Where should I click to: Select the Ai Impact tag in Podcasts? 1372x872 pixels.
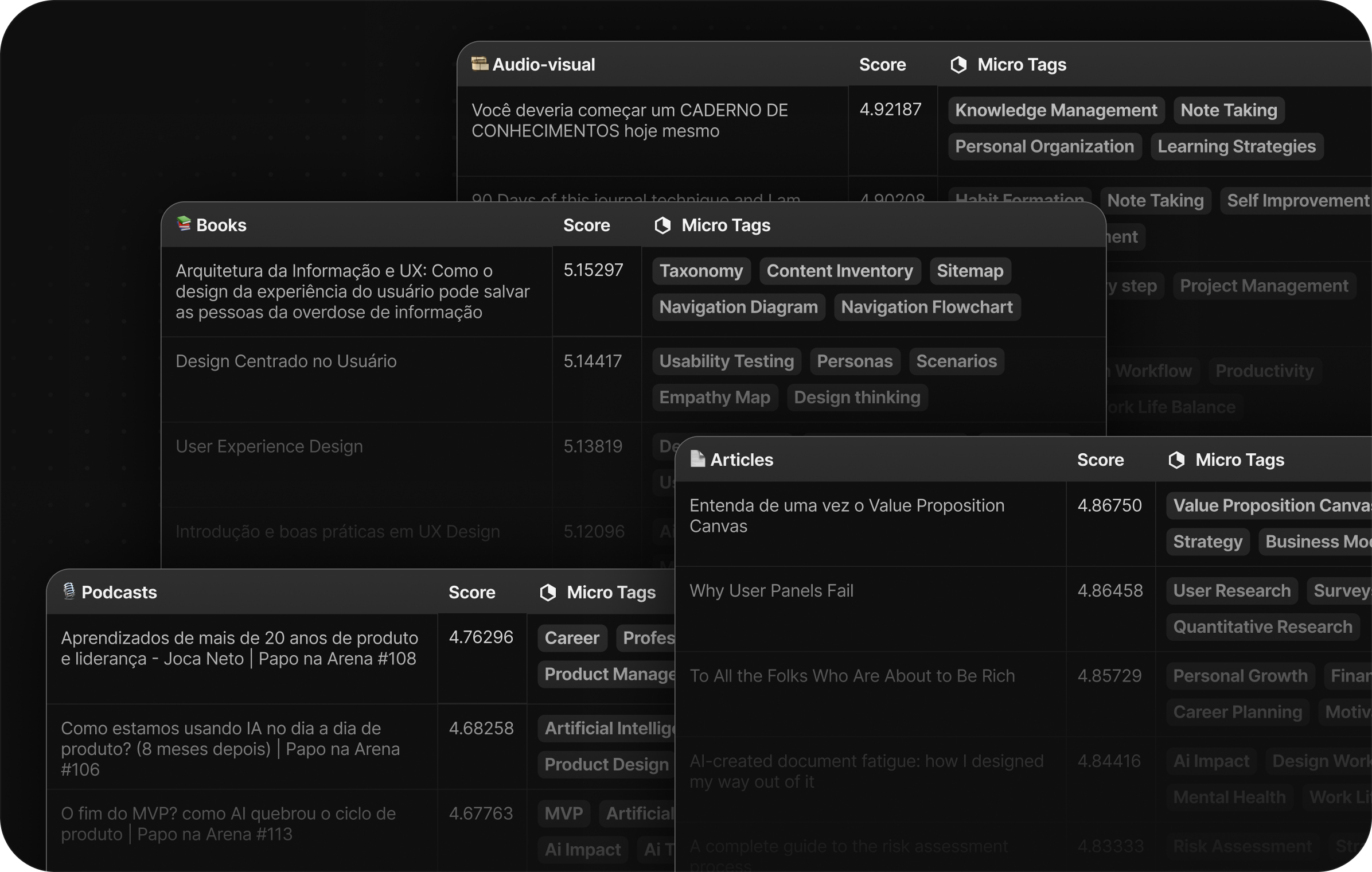pos(582,850)
